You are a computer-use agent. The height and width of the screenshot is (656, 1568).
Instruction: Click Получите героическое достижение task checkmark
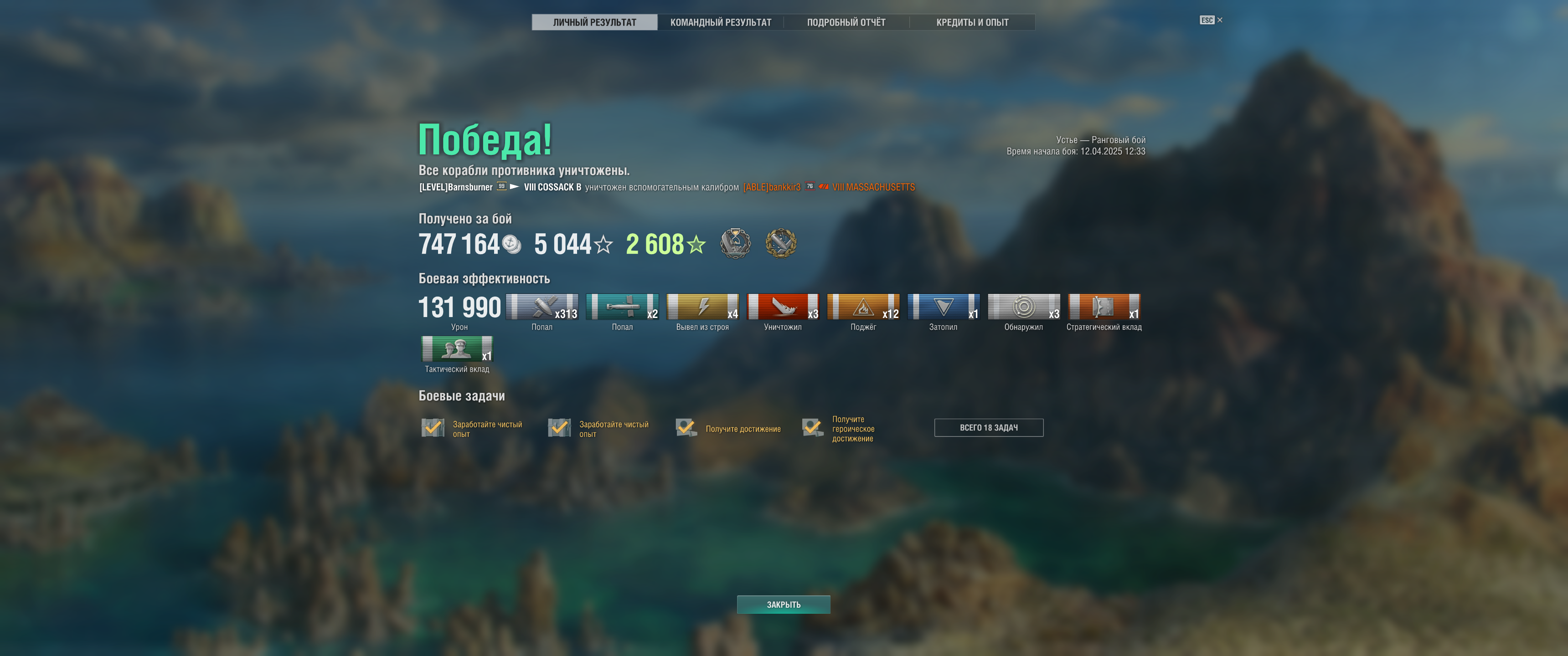(813, 428)
